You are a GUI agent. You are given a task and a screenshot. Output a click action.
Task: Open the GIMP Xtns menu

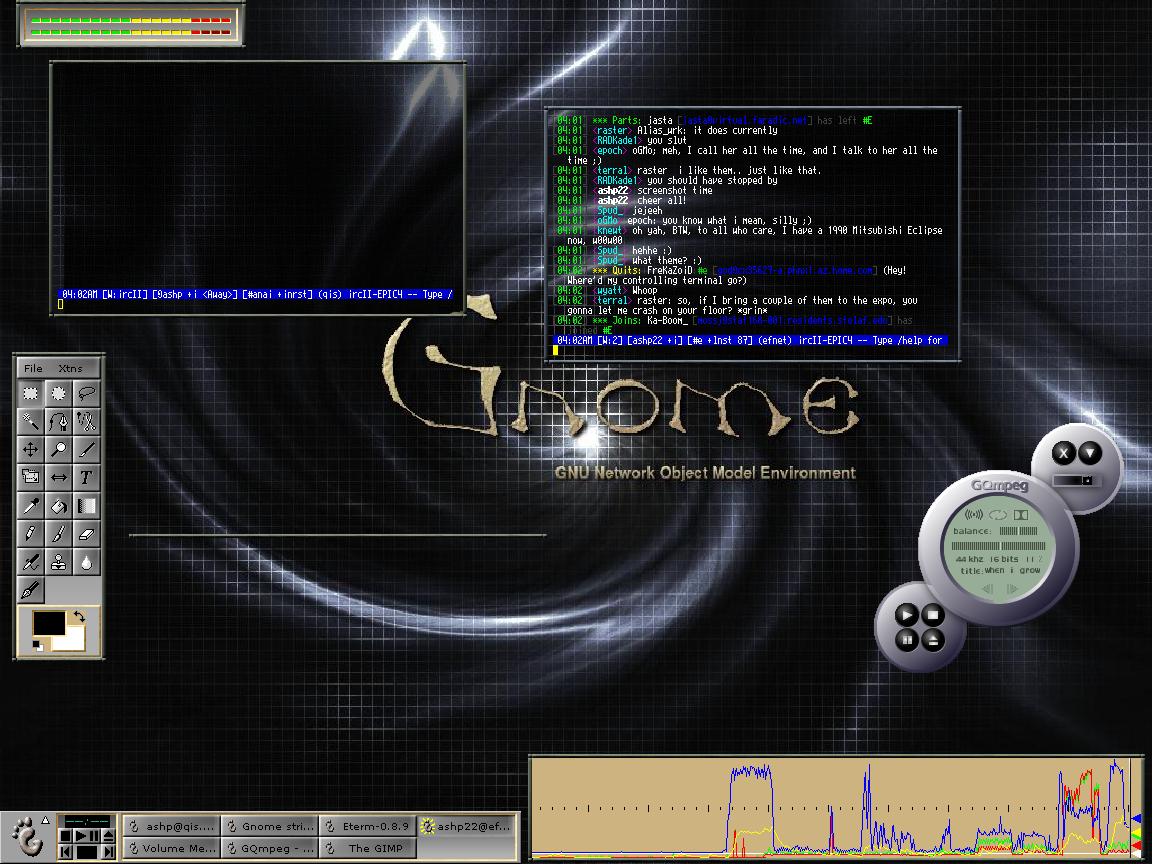pyautogui.click(x=71, y=368)
